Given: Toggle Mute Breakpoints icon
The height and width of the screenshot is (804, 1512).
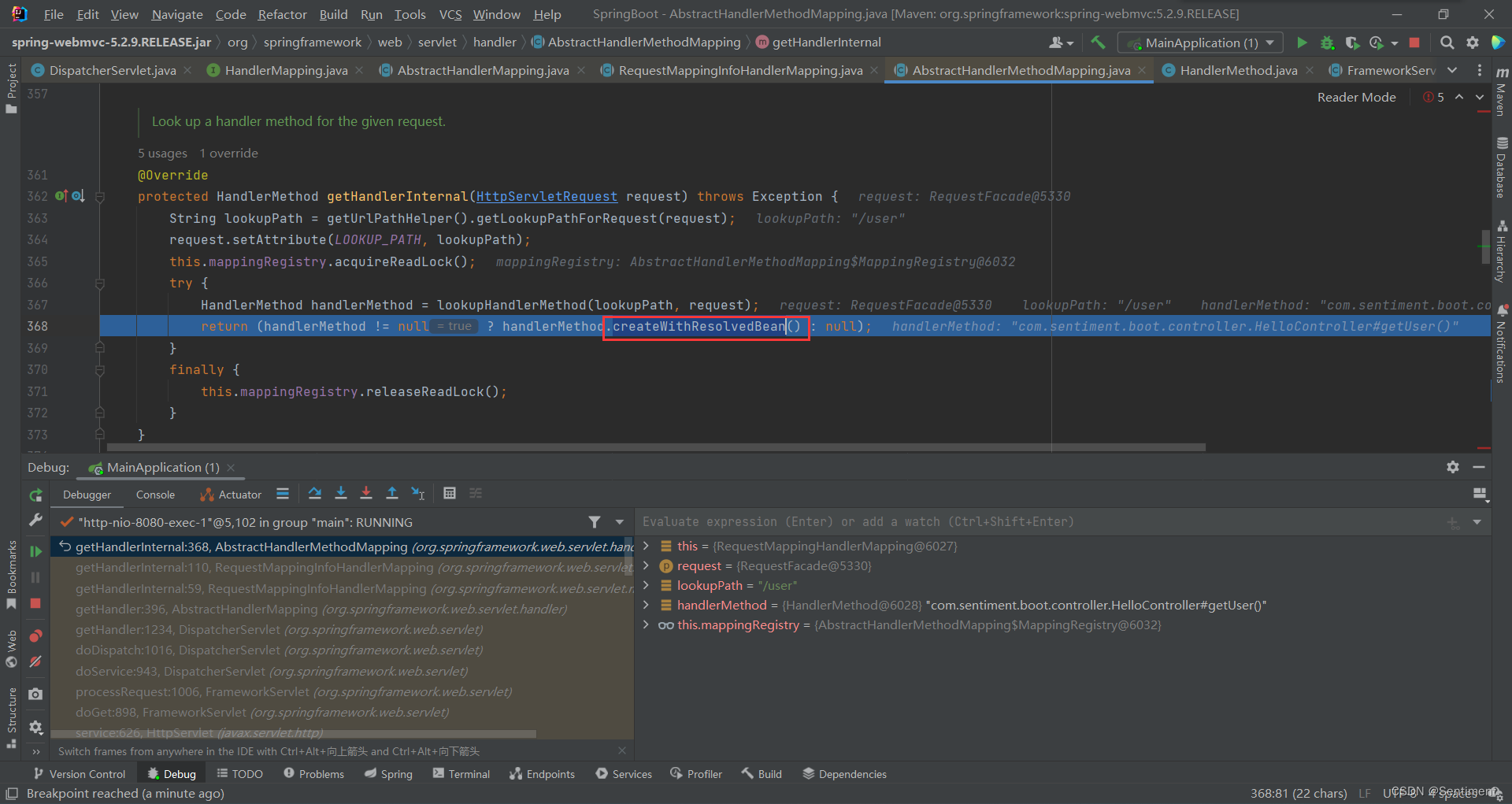Looking at the screenshot, I should pos(35,662).
